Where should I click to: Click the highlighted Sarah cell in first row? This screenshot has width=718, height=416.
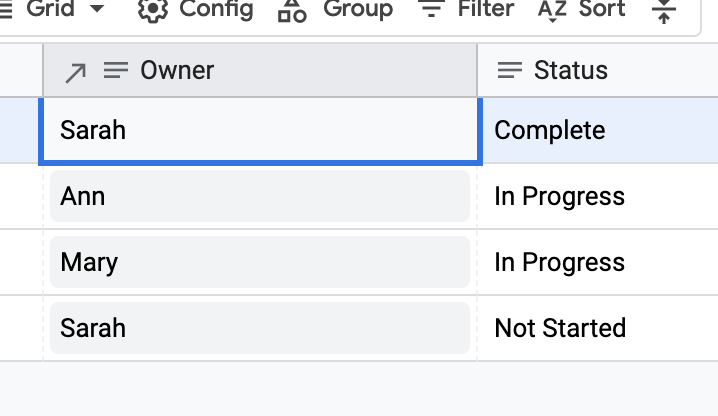[x=259, y=130]
